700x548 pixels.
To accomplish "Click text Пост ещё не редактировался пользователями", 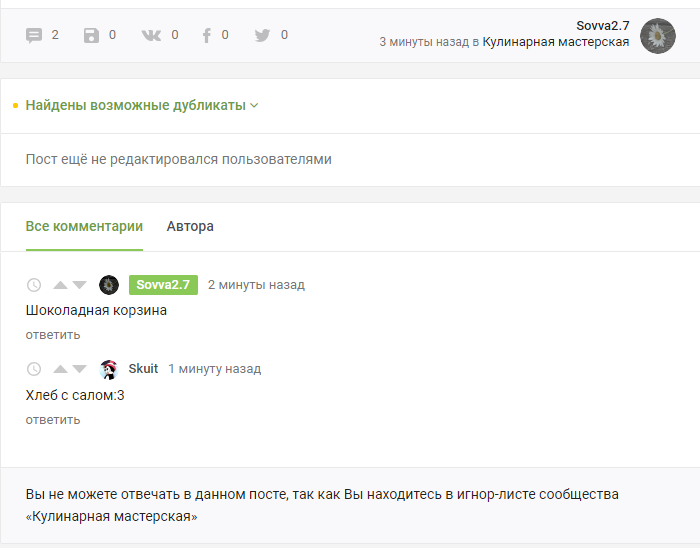I will click(179, 159).
